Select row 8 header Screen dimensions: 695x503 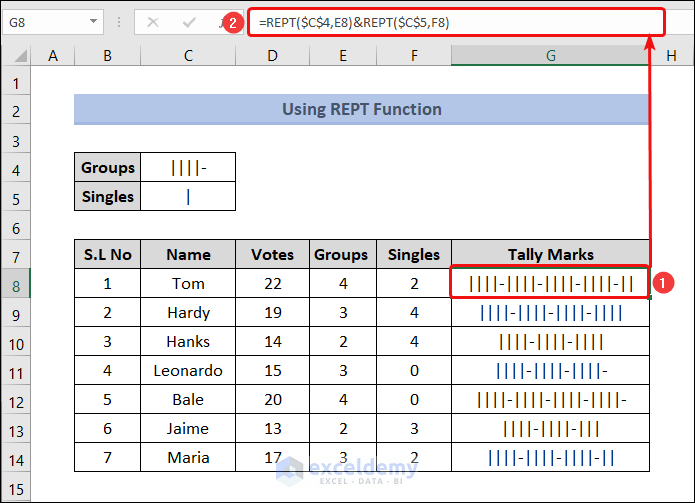coord(16,283)
